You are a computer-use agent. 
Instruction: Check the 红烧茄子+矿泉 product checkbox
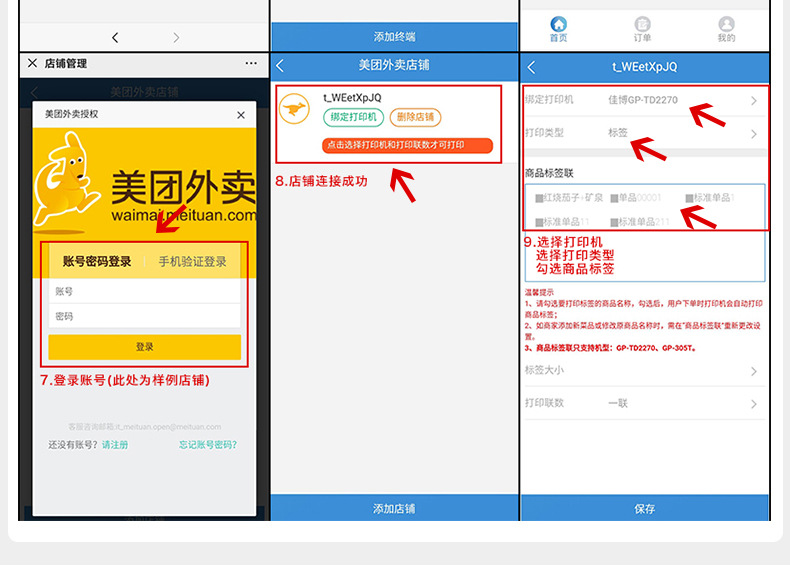[x=539, y=198]
